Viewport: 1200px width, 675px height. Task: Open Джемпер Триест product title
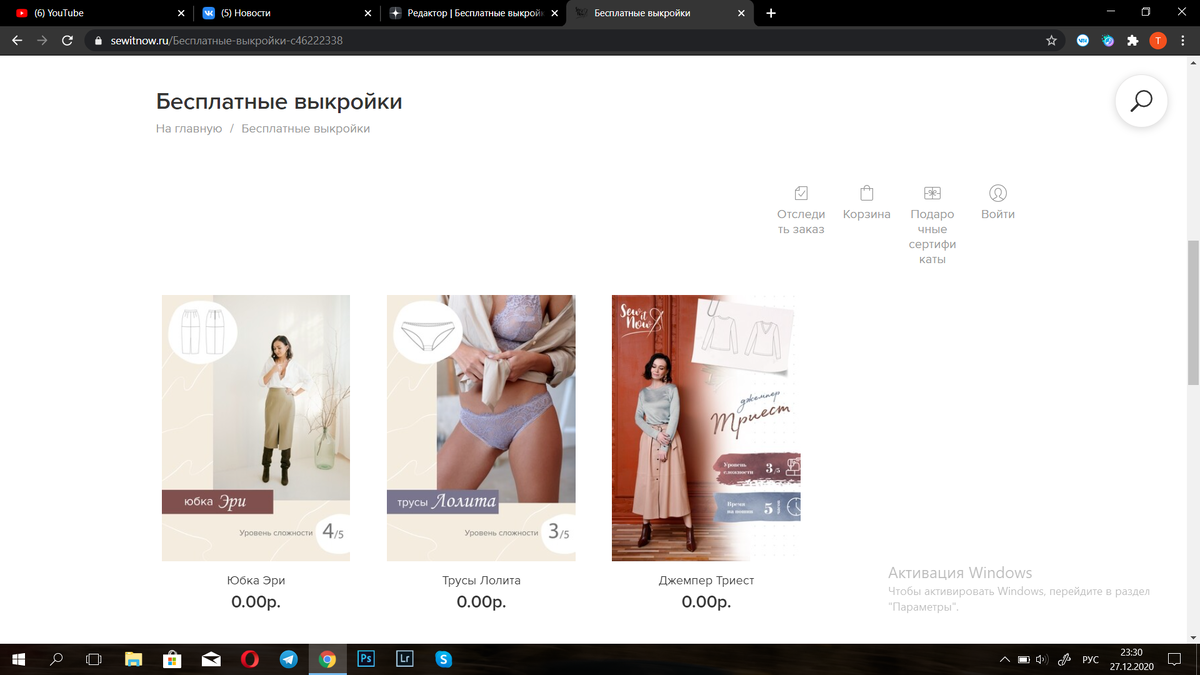[706, 580]
